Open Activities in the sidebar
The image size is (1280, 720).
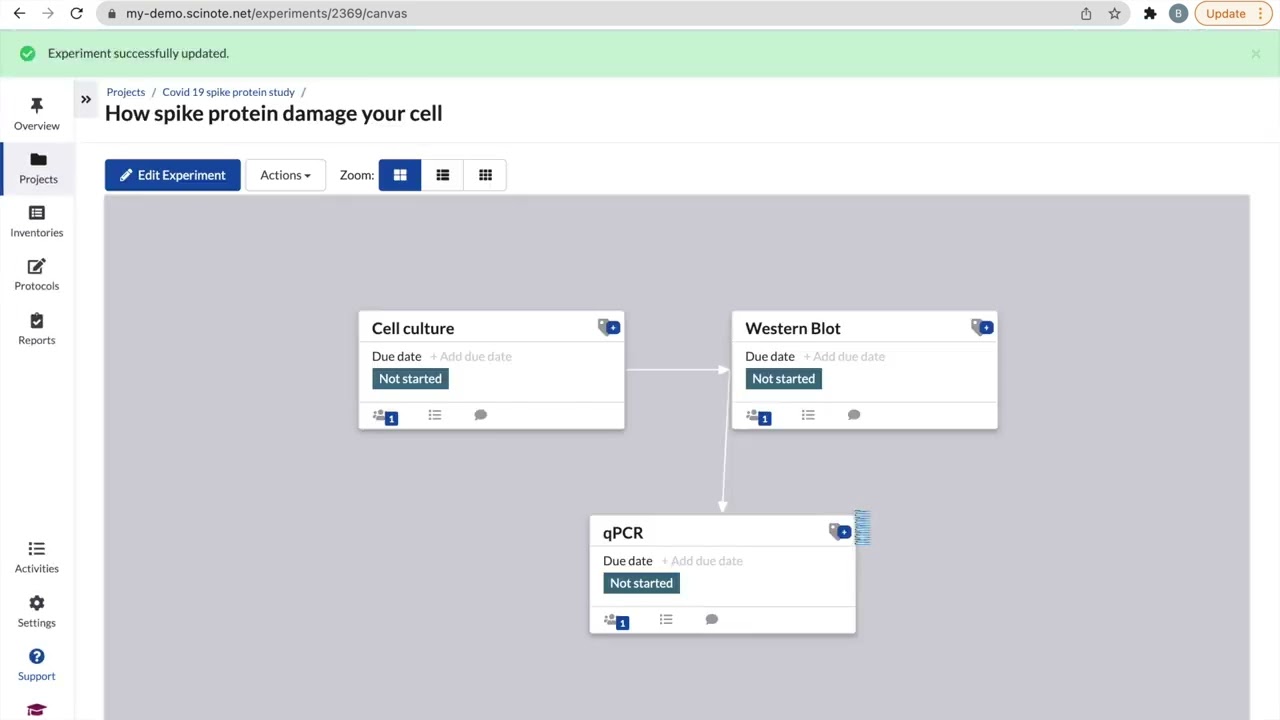pos(37,557)
